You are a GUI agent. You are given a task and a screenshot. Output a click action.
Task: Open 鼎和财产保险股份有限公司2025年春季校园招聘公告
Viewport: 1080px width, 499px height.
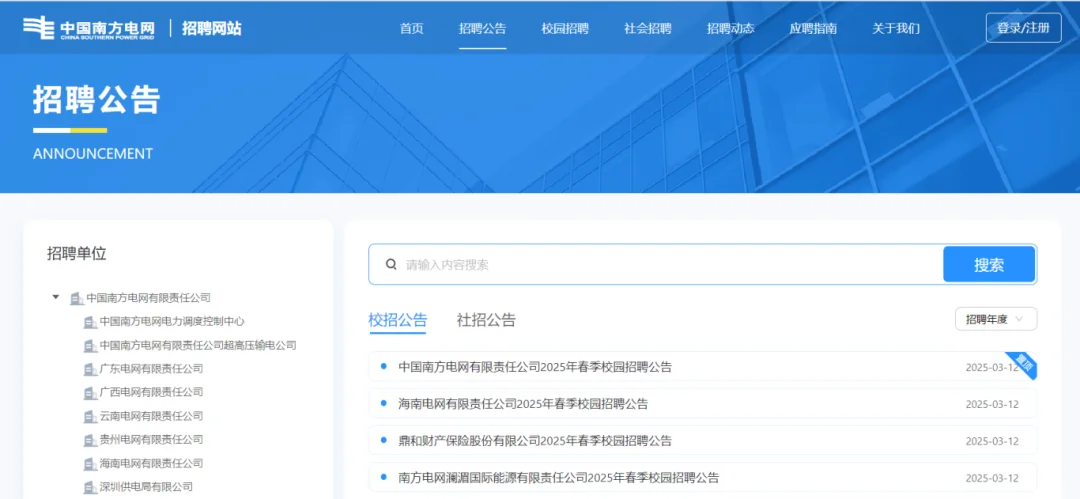(x=535, y=441)
